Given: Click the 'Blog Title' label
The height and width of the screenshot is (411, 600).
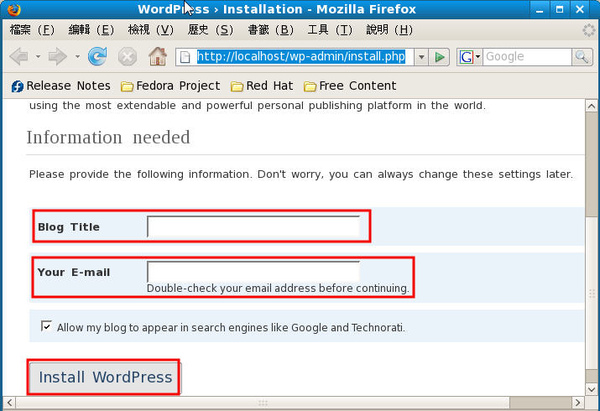Looking at the screenshot, I should (x=68, y=227).
